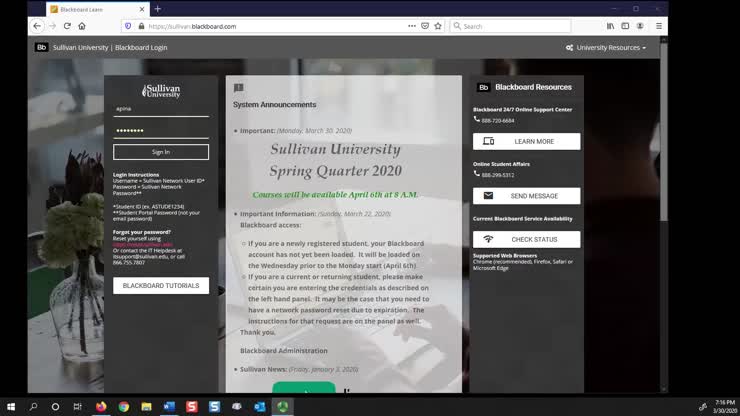Open the red S app on taskbar
740x416 pixels.
[192, 407]
